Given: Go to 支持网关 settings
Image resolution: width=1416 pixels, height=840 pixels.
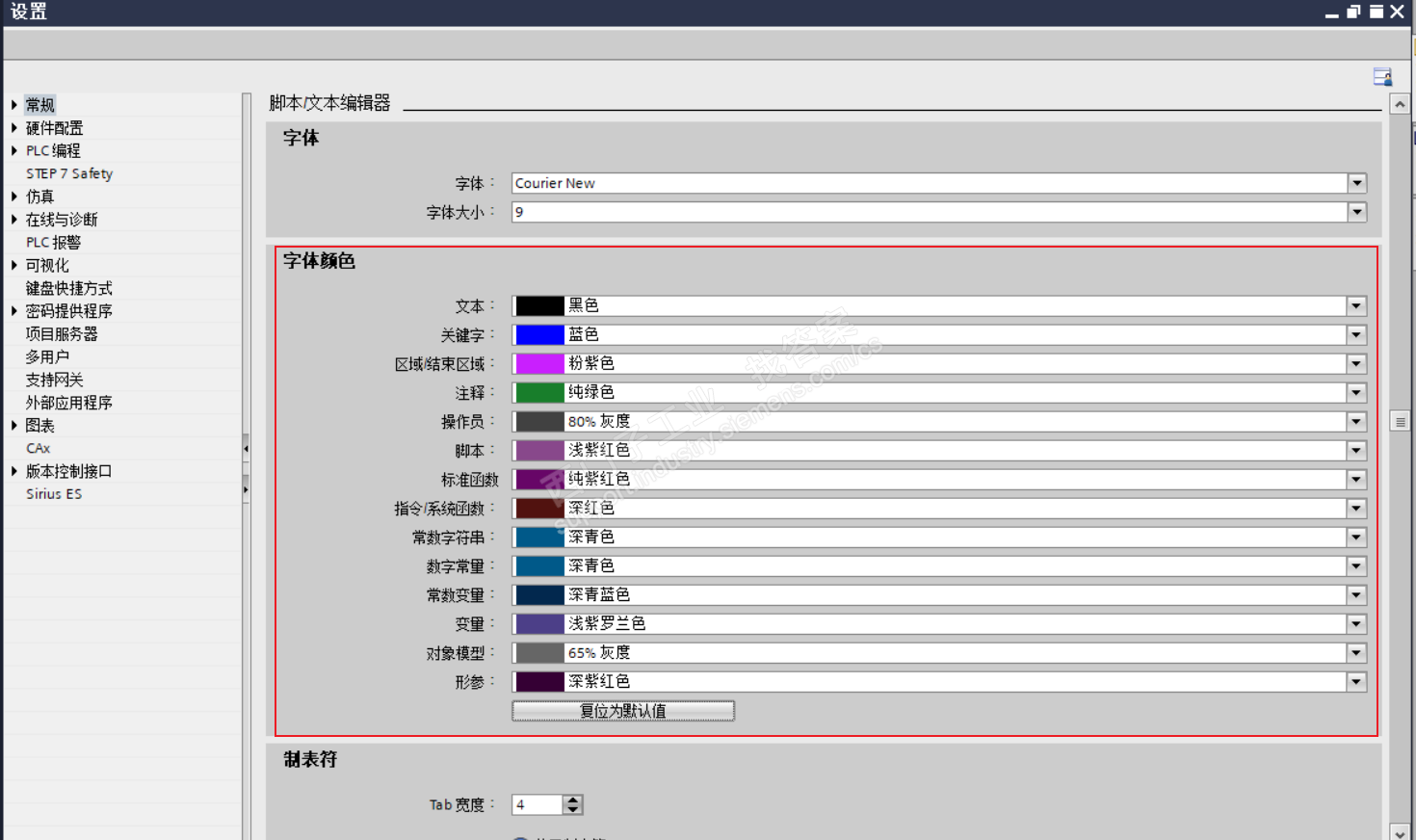Looking at the screenshot, I should point(54,380).
